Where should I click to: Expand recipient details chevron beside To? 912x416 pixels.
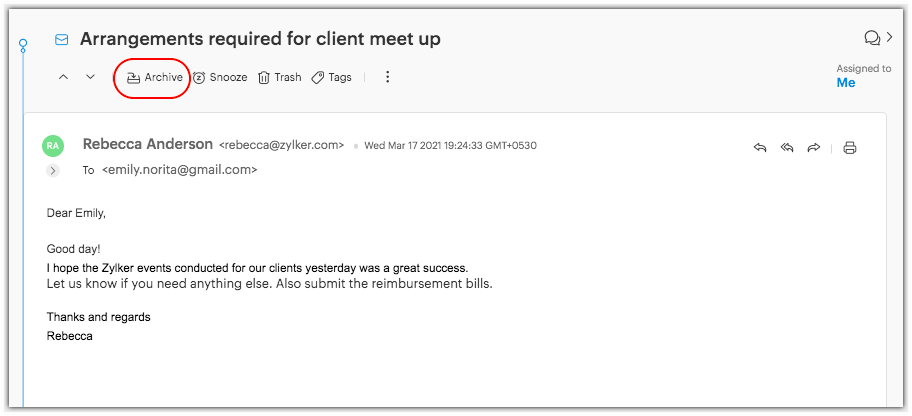click(53, 171)
